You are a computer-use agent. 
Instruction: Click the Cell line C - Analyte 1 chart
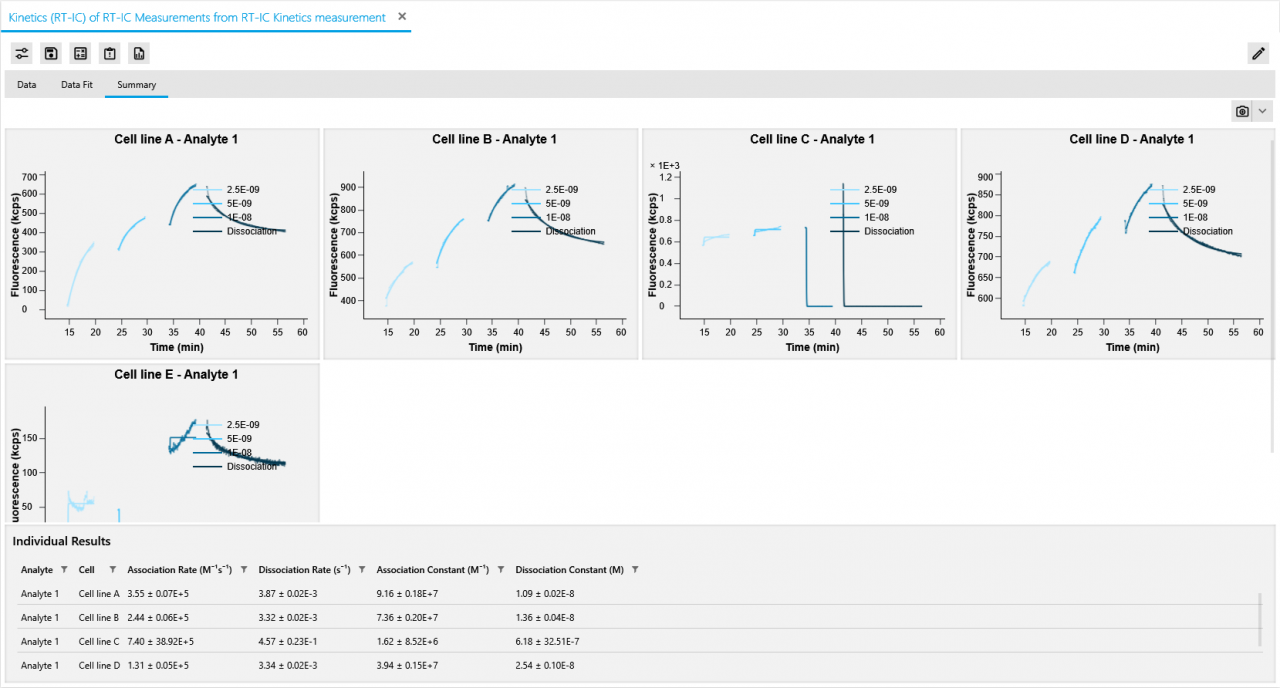click(798, 243)
